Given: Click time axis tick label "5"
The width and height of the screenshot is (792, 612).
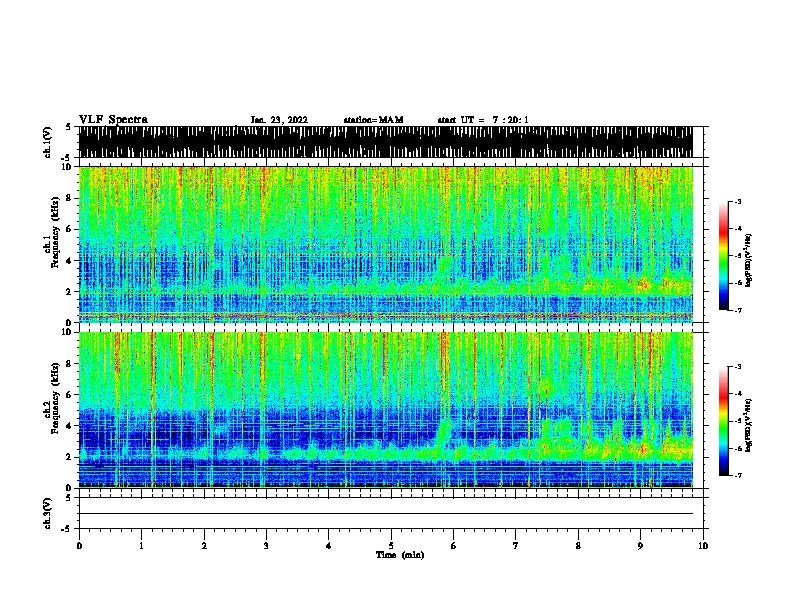Looking at the screenshot, I should (x=391, y=546).
